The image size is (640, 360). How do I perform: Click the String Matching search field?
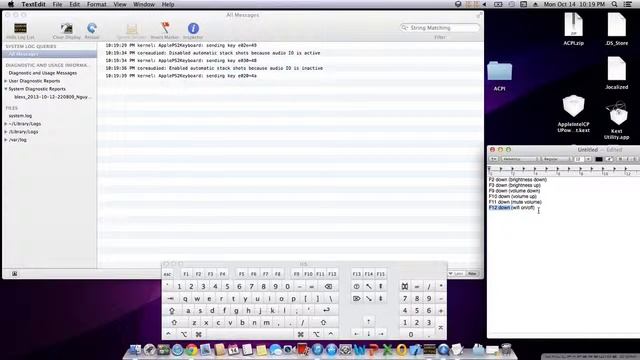click(x=440, y=28)
